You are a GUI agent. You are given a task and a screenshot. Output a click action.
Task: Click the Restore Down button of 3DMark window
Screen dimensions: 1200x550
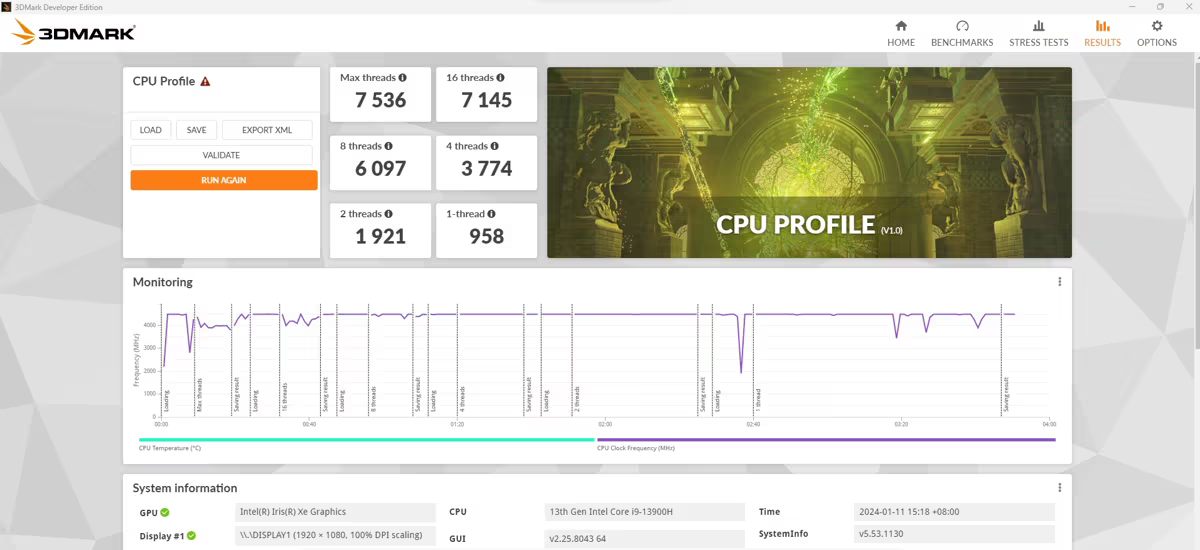[1160, 7]
